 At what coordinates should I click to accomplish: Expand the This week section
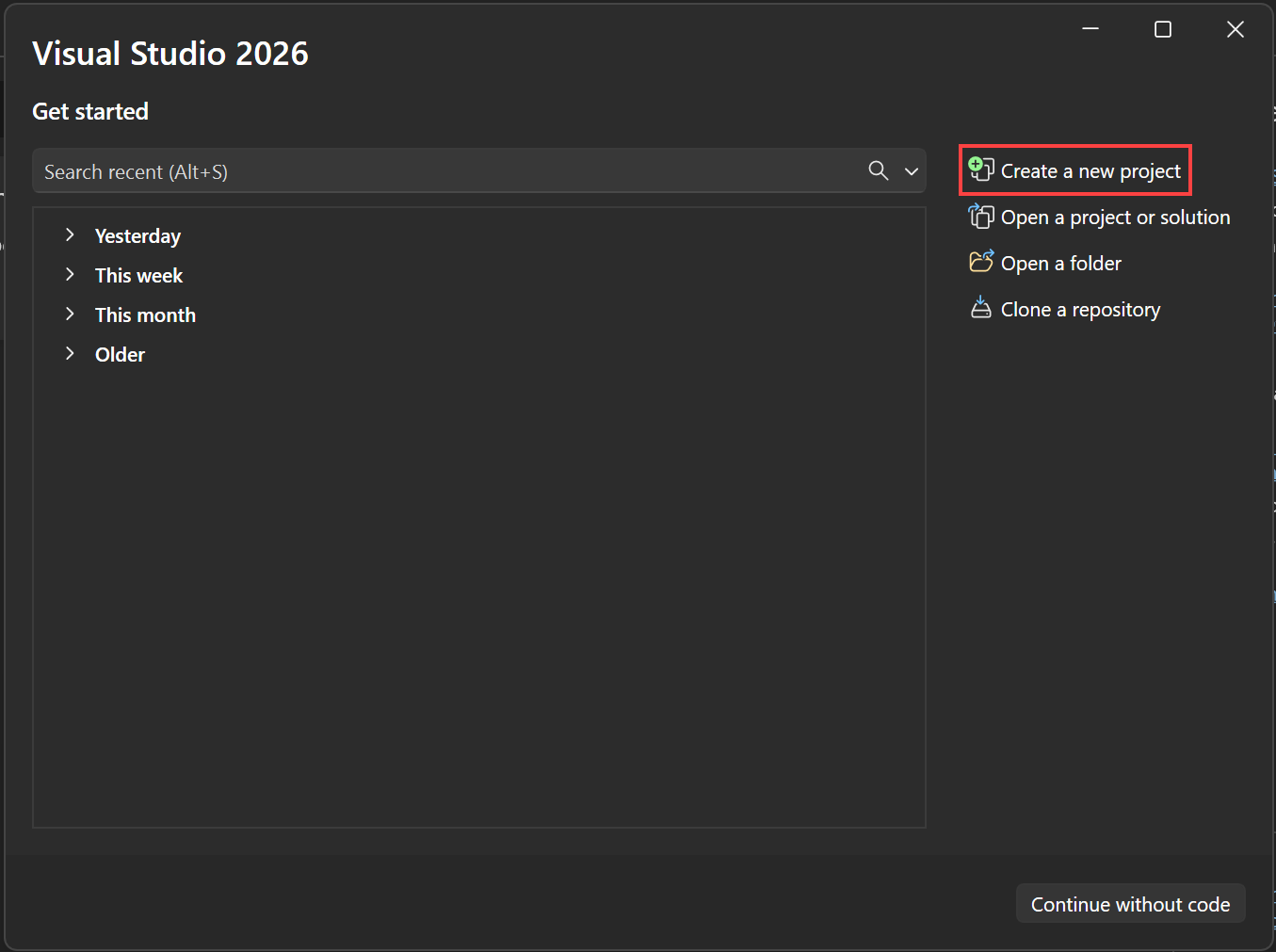click(x=71, y=275)
